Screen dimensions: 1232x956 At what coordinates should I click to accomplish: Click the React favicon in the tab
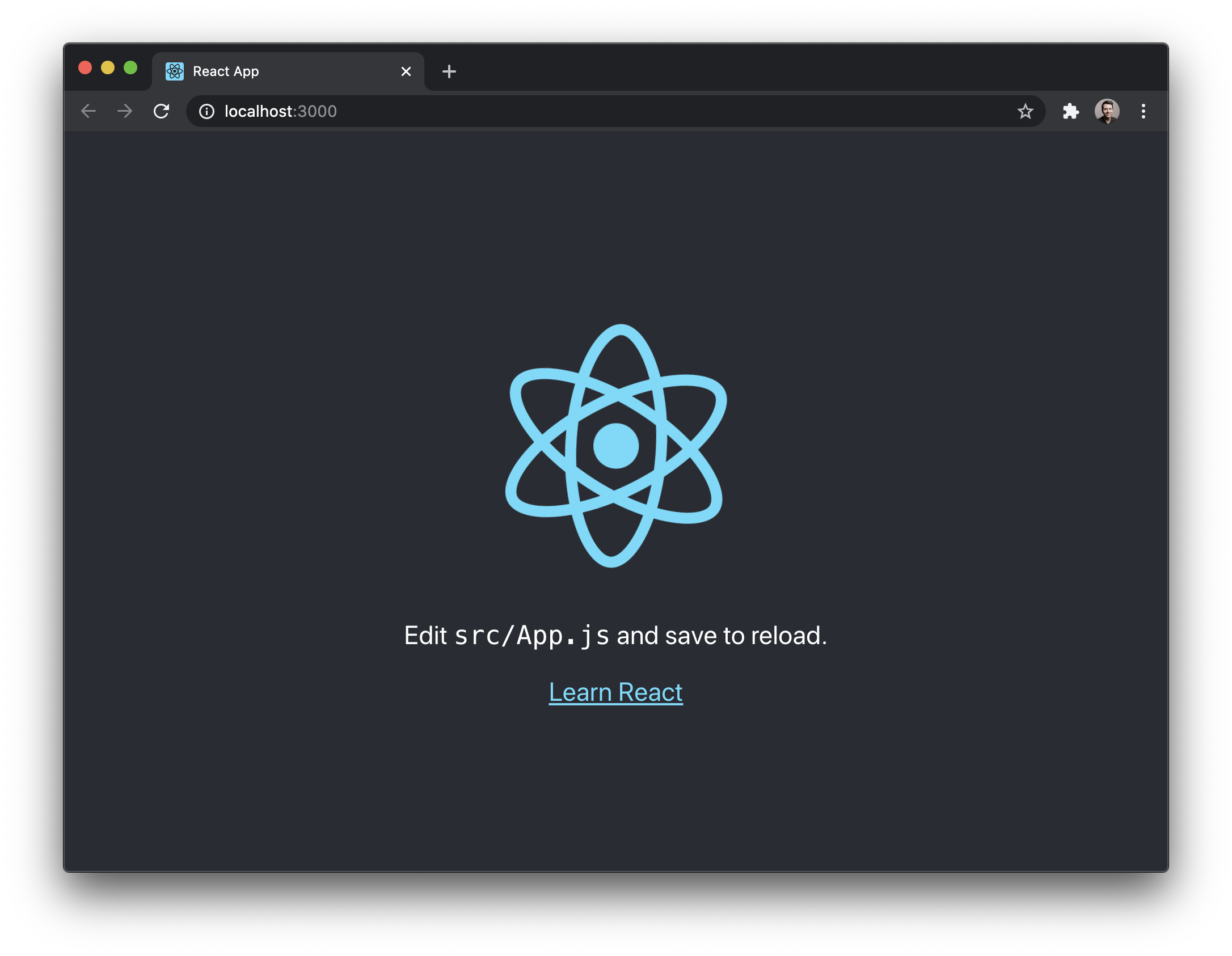(175, 71)
